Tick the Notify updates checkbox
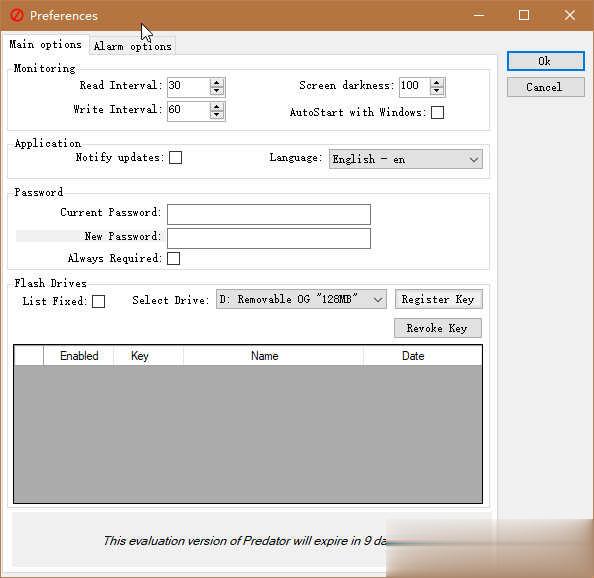 [x=175, y=158]
